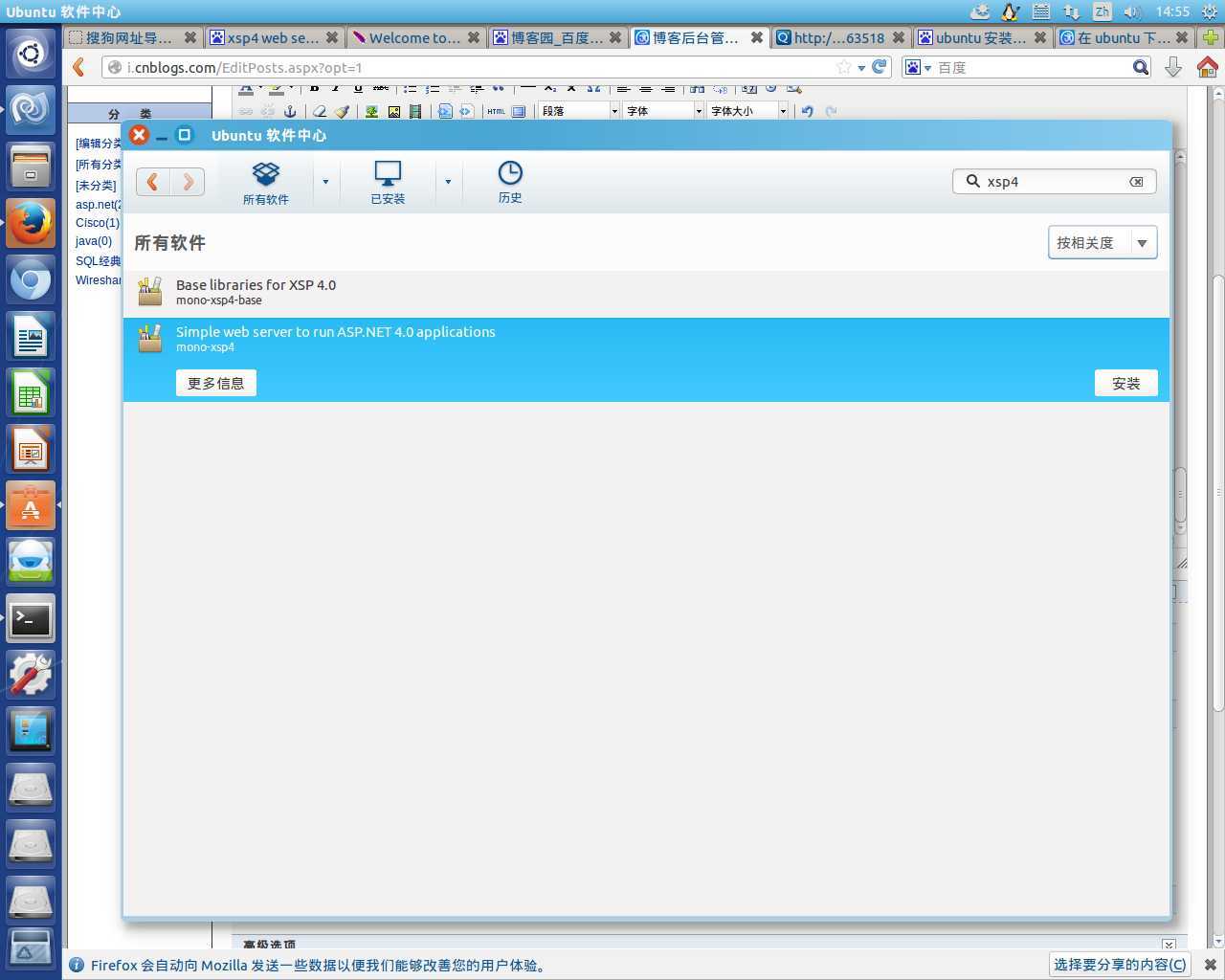Switch to the 博客园_百度 tab

tap(556, 38)
